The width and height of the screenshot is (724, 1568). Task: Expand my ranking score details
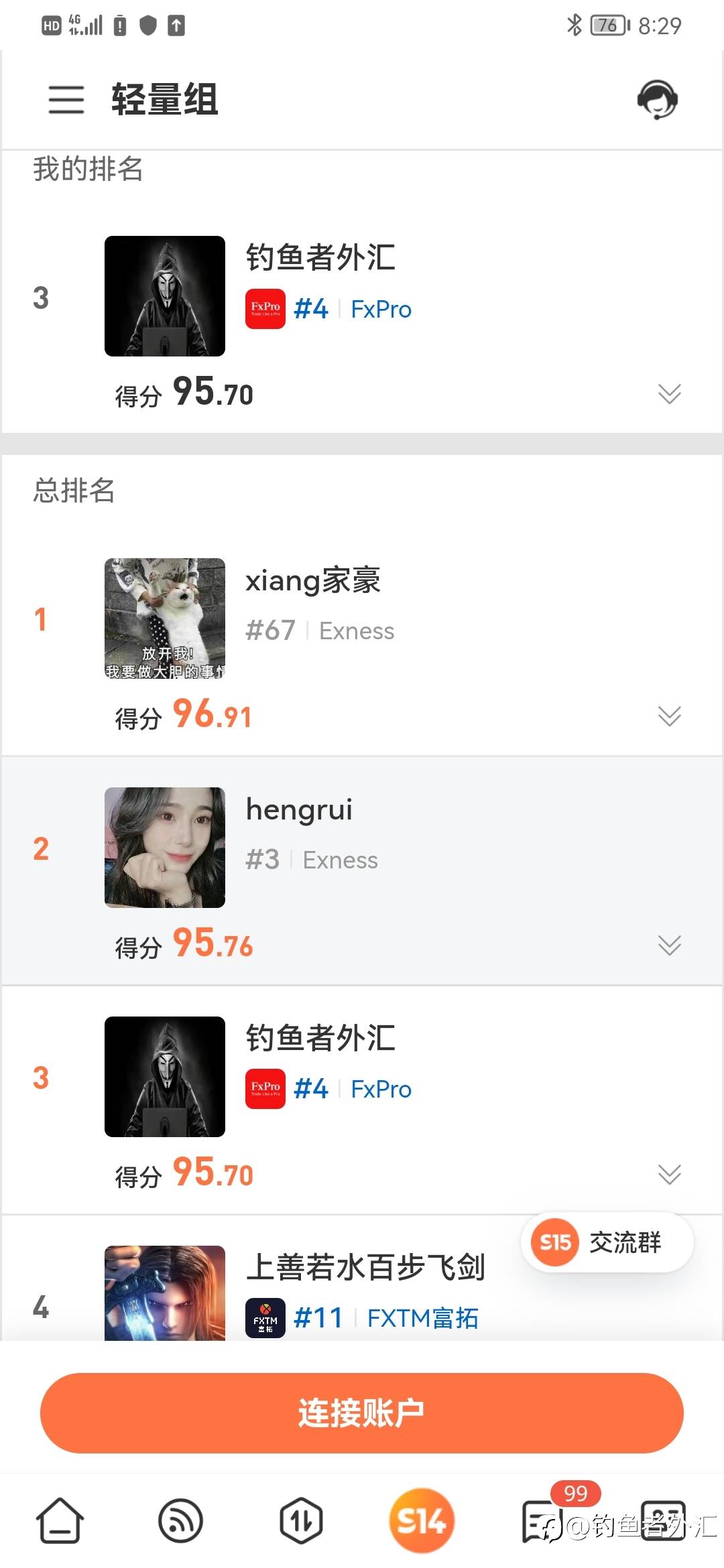(669, 393)
